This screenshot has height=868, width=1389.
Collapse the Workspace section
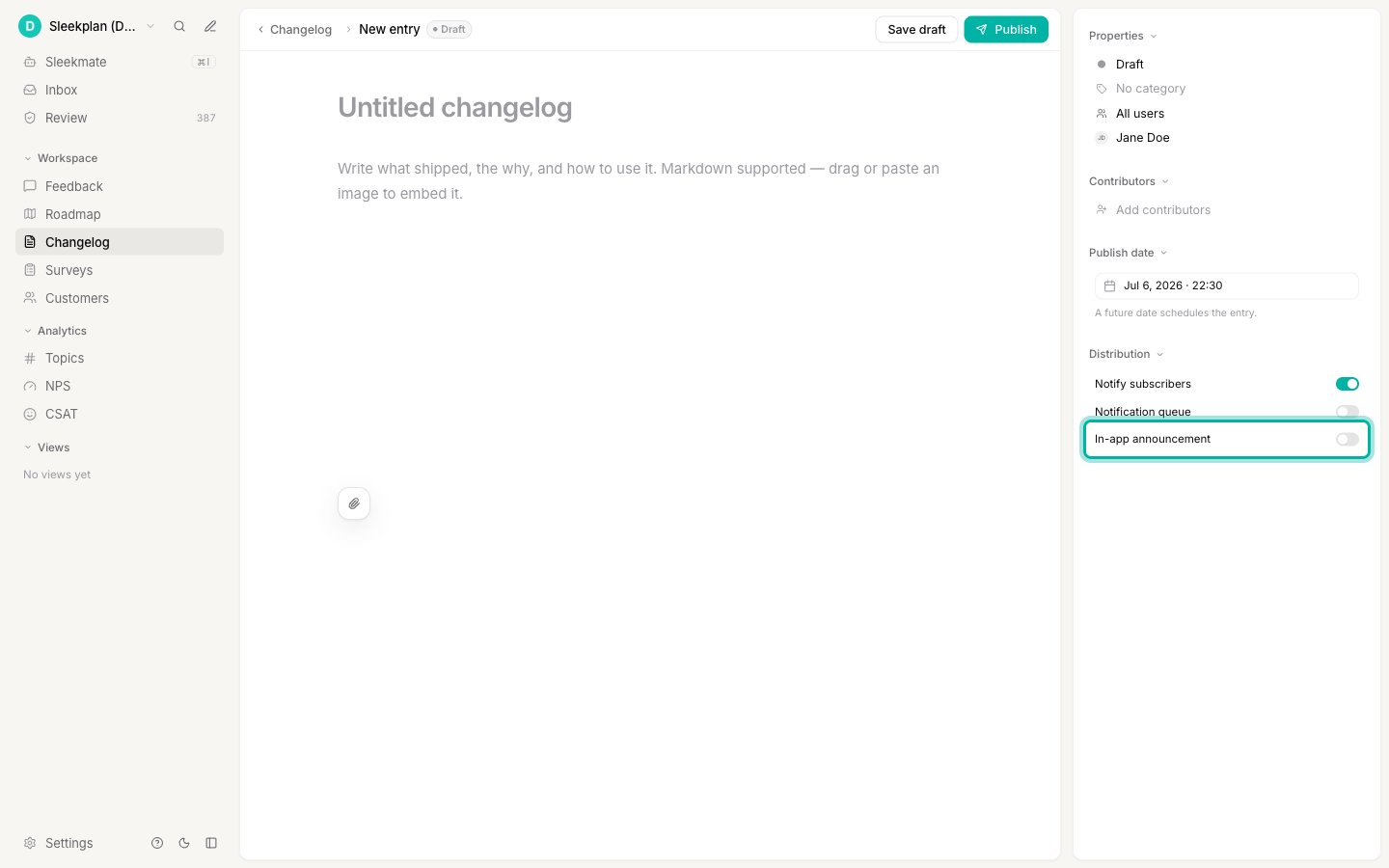[60, 158]
